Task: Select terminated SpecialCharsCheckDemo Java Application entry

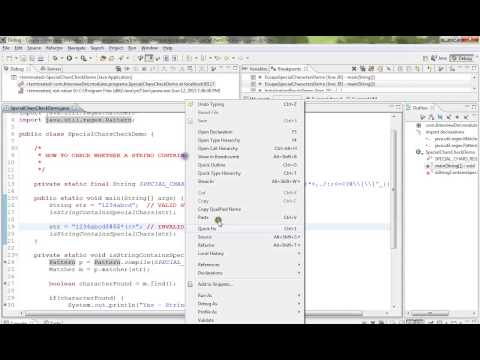Action: pyautogui.click(x=75, y=77)
